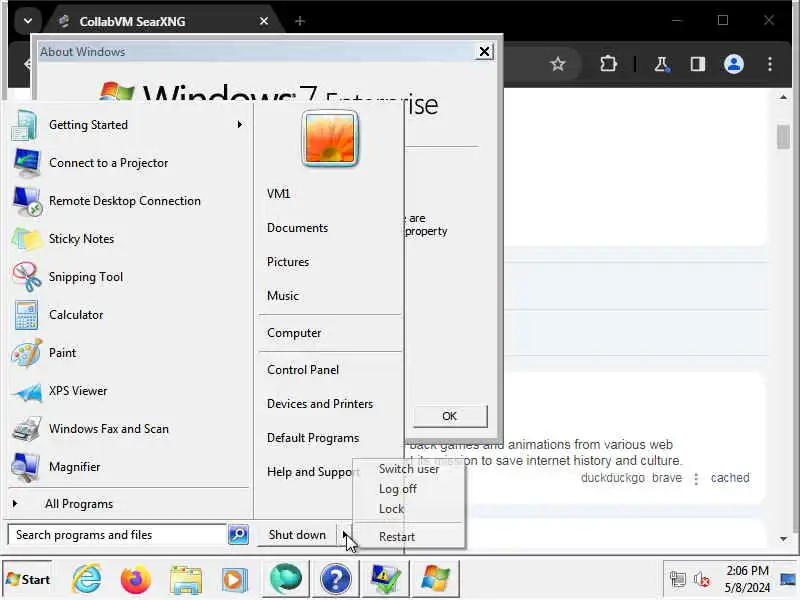Select Switch user from power menu
The height and width of the screenshot is (600, 800).
[409, 469]
